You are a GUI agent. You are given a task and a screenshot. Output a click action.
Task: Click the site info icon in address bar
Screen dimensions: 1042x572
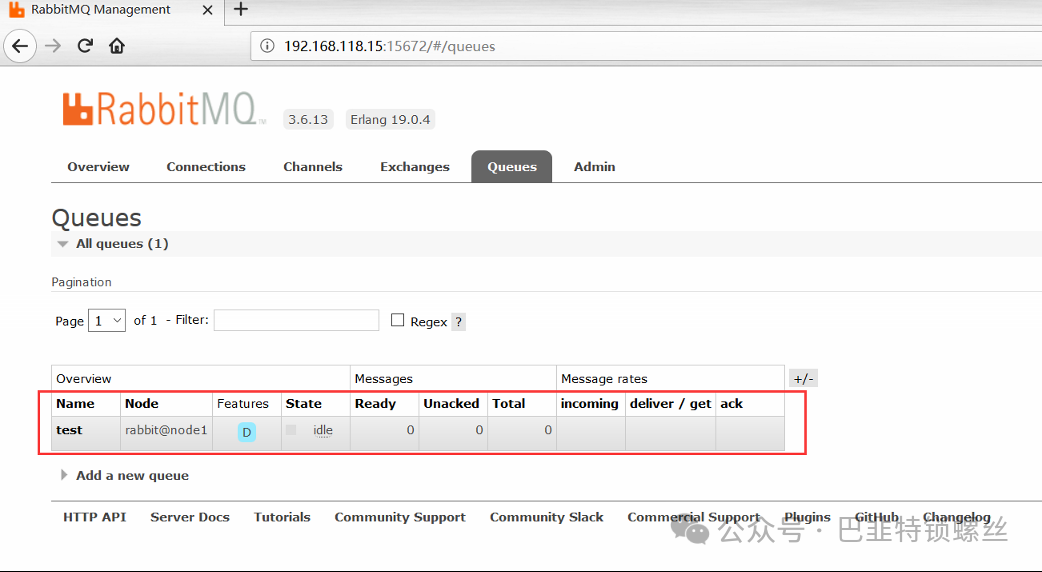[x=267, y=46]
